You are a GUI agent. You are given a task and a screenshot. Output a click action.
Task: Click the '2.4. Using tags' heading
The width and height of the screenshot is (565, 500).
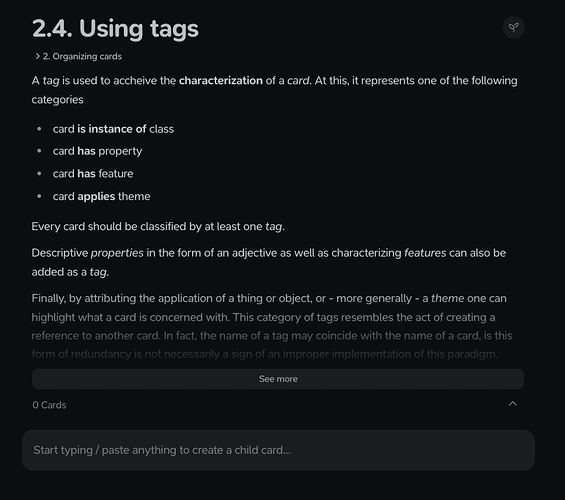(x=115, y=29)
